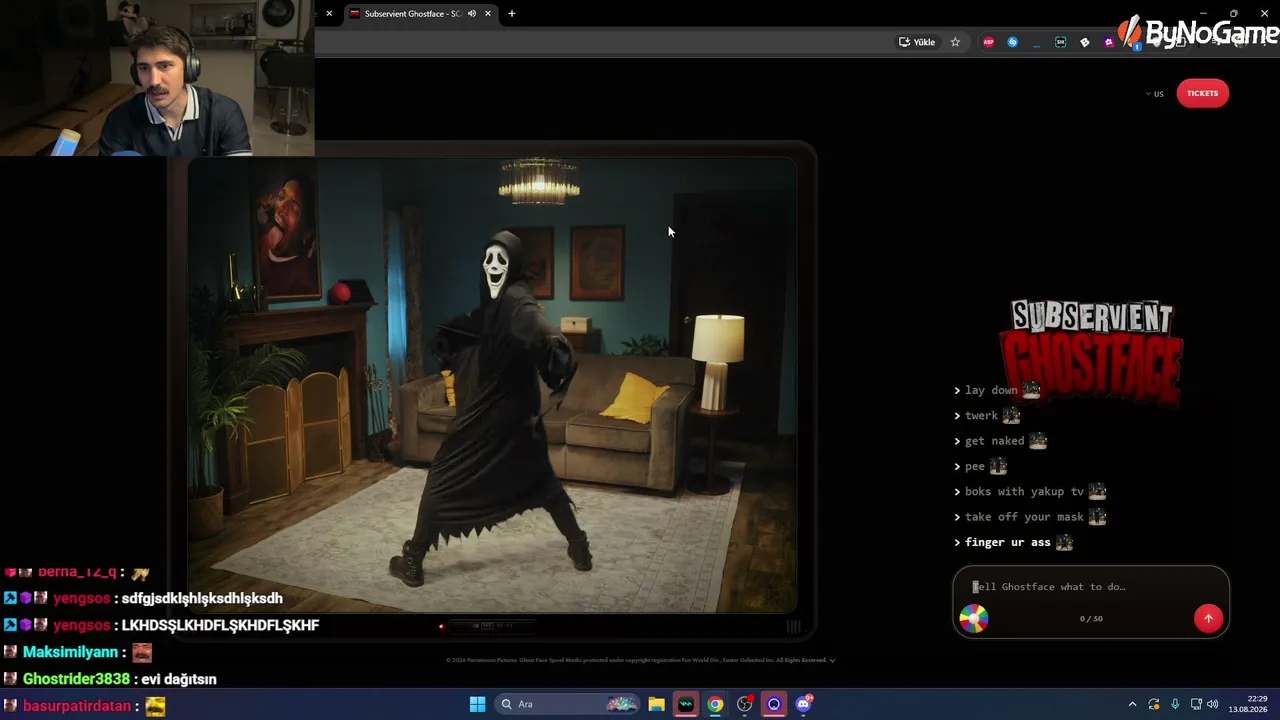Viewport: 1280px width, 720px height.
Task: Mute the Subservient Ghostface tab audio
Action: coord(471,14)
